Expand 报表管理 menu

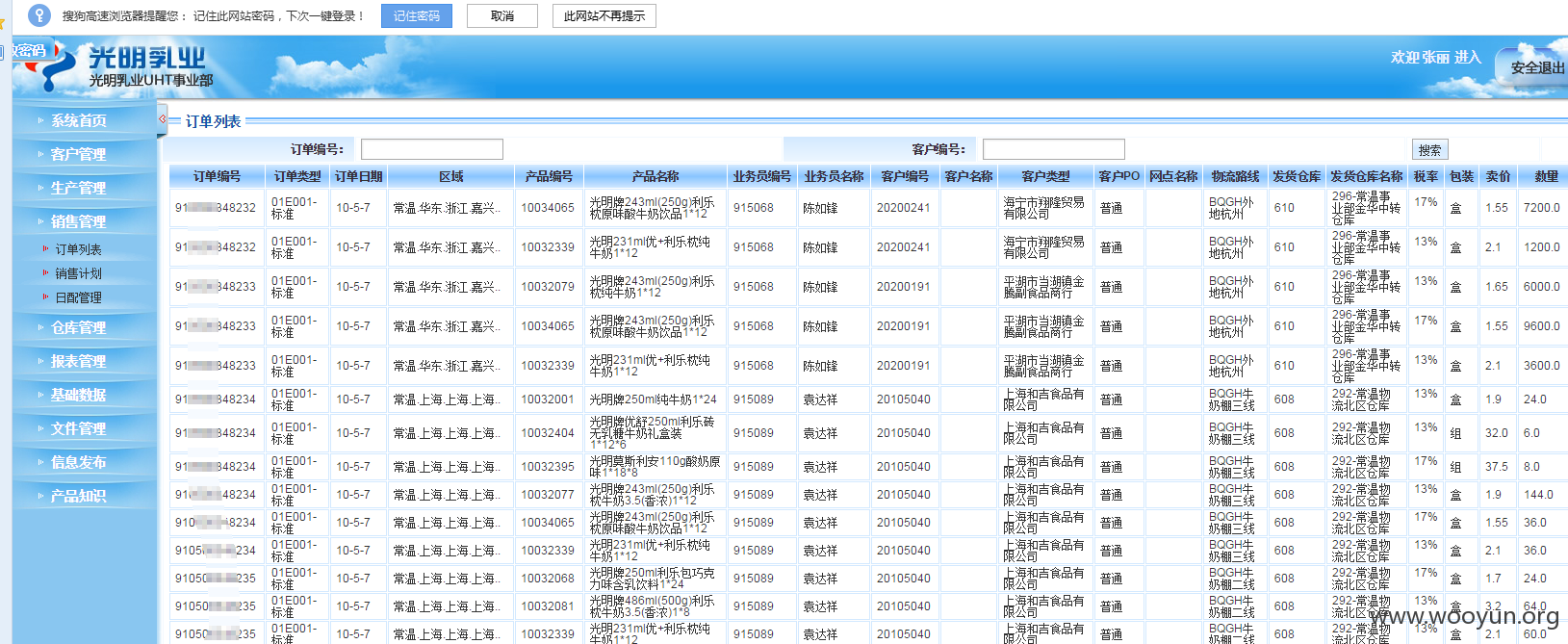(79, 361)
